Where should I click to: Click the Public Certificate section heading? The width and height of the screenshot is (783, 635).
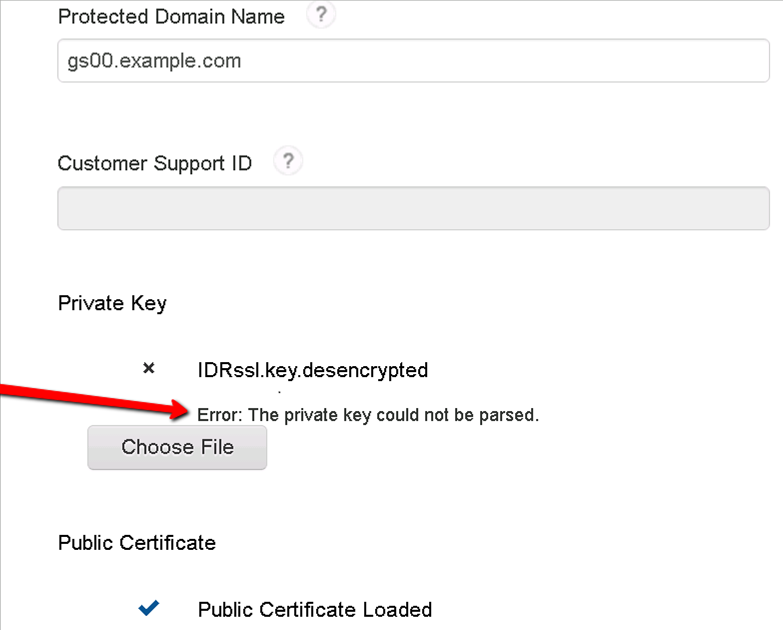pos(137,543)
